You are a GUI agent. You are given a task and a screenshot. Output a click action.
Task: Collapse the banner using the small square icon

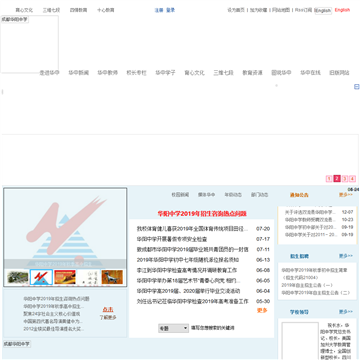tap(356, 87)
